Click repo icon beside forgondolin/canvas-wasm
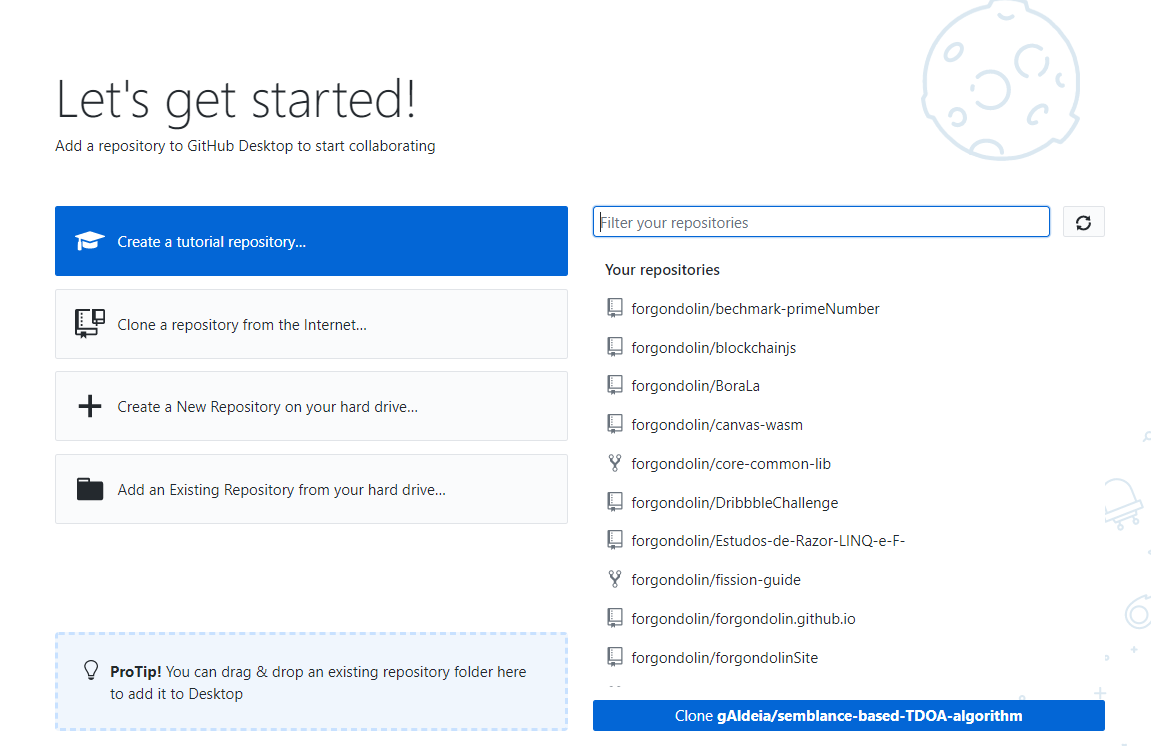Viewport: 1151px width, 746px height. (x=615, y=424)
